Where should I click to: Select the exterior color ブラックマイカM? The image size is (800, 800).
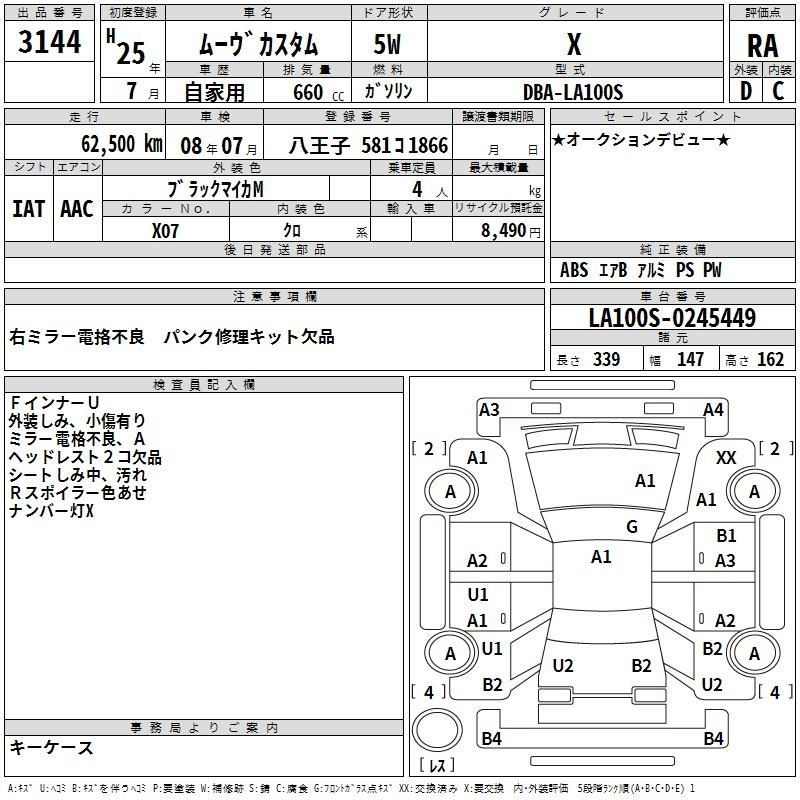coord(215,189)
